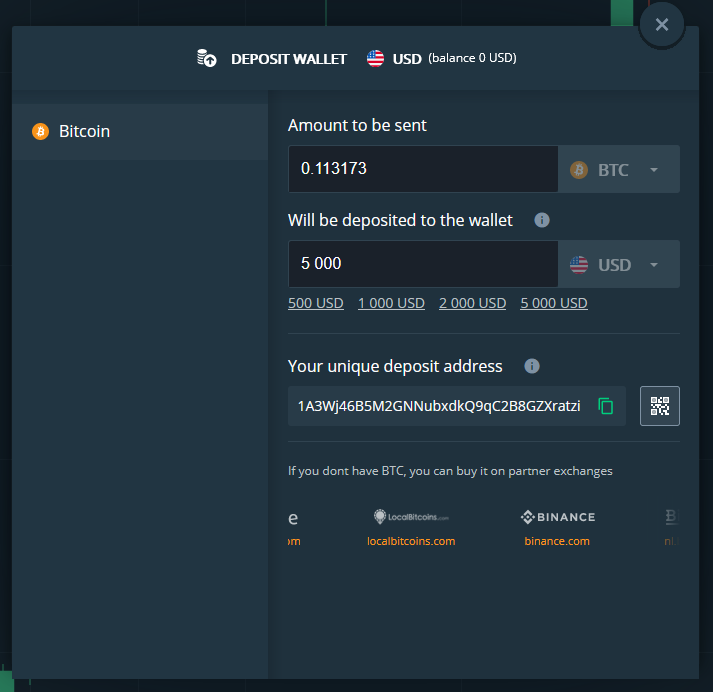Show info about unique deposit address
The height and width of the screenshot is (692, 713).
(x=532, y=366)
